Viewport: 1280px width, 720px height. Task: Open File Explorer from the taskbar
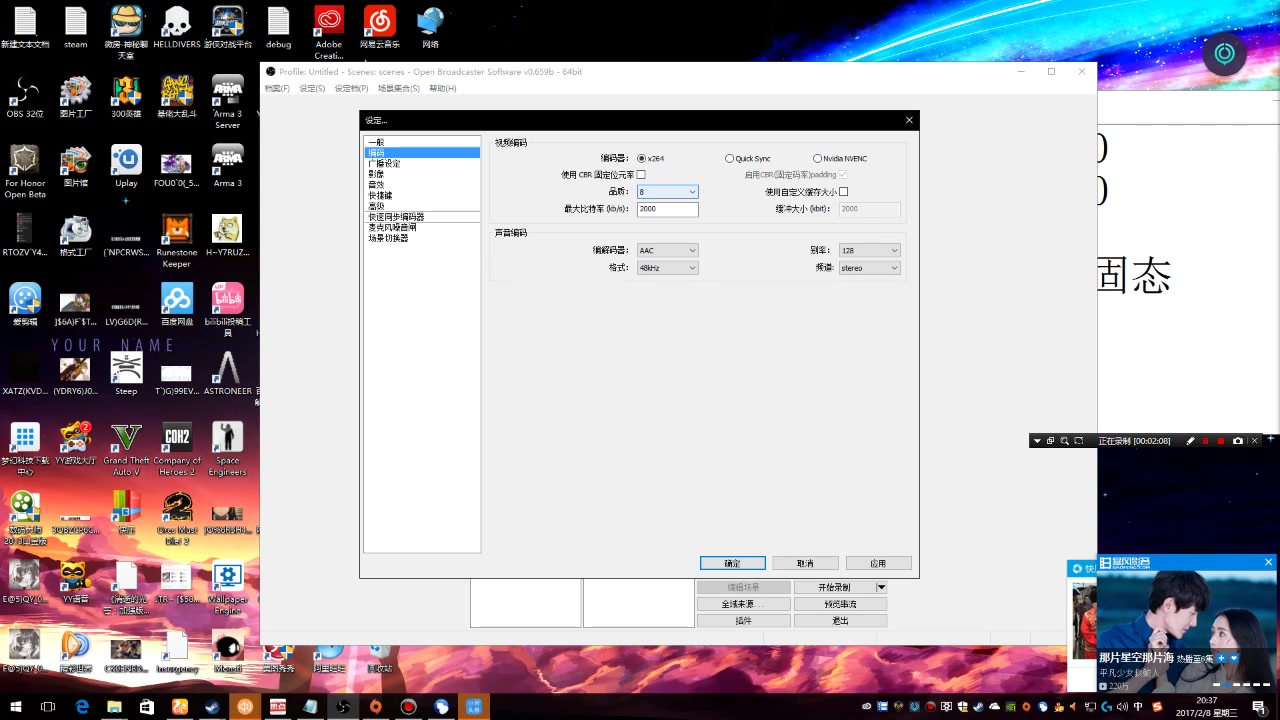[x=114, y=706]
